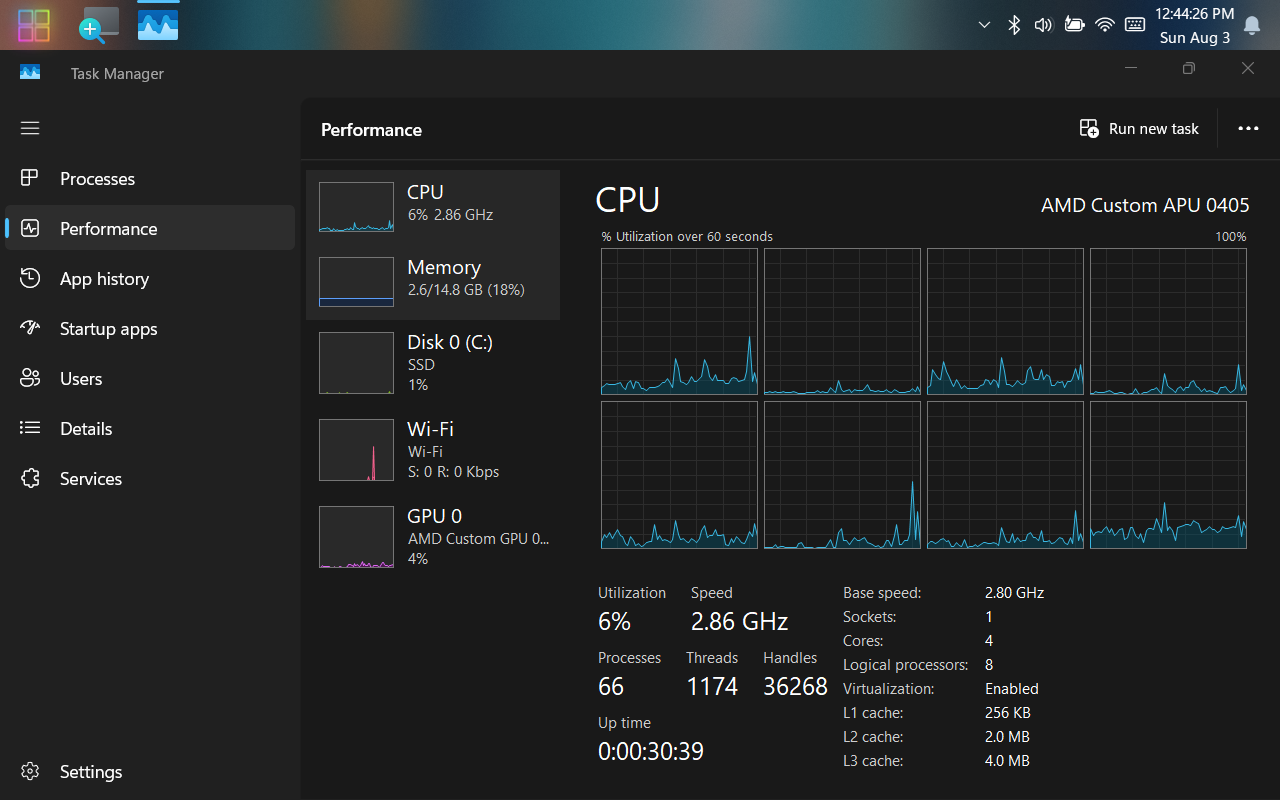The image size is (1280, 800).
Task: Select the Performance tab in sidebar
Action: click(108, 229)
